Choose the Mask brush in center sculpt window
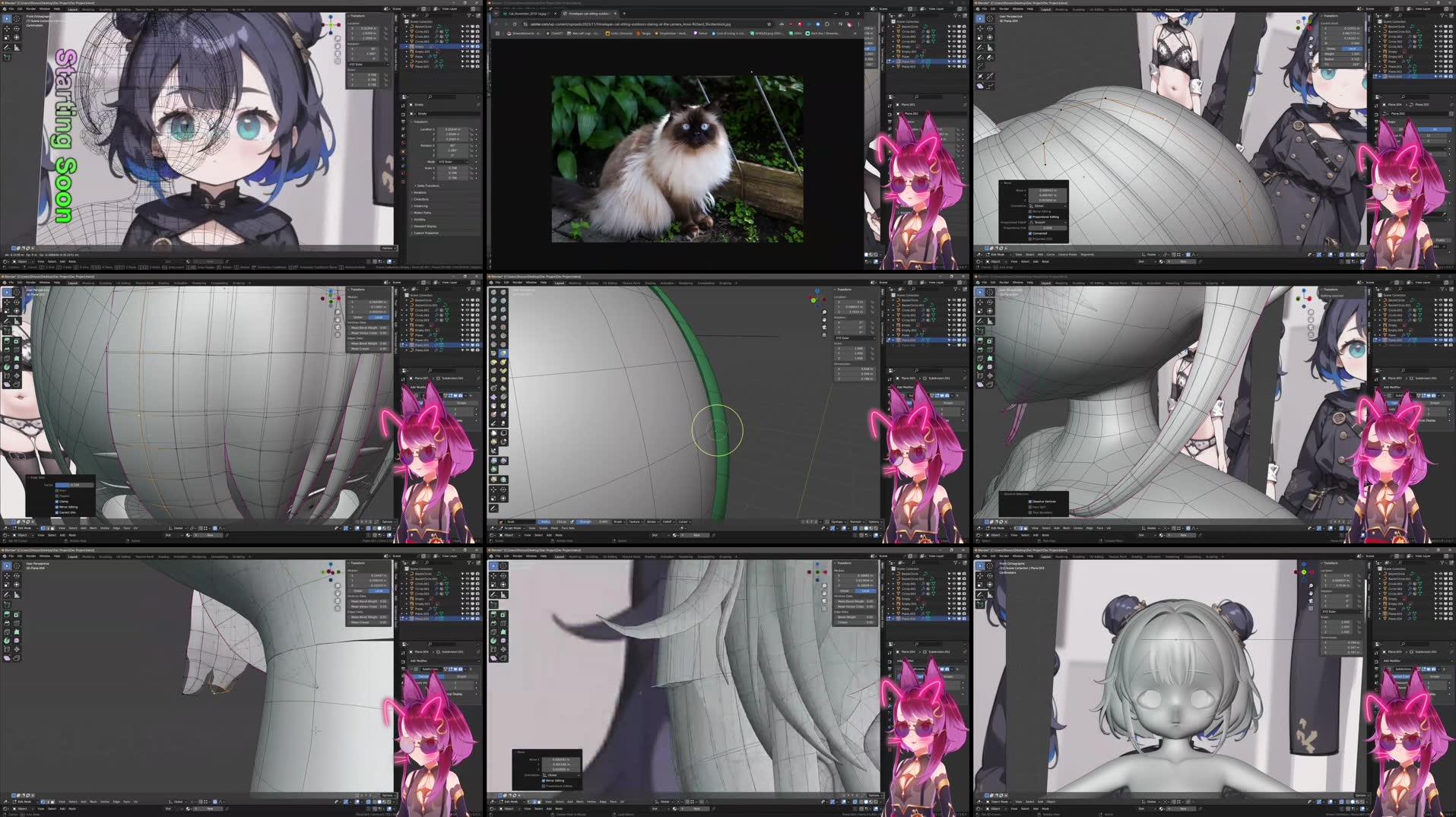This screenshot has width=1456, height=817. coord(493,406)
